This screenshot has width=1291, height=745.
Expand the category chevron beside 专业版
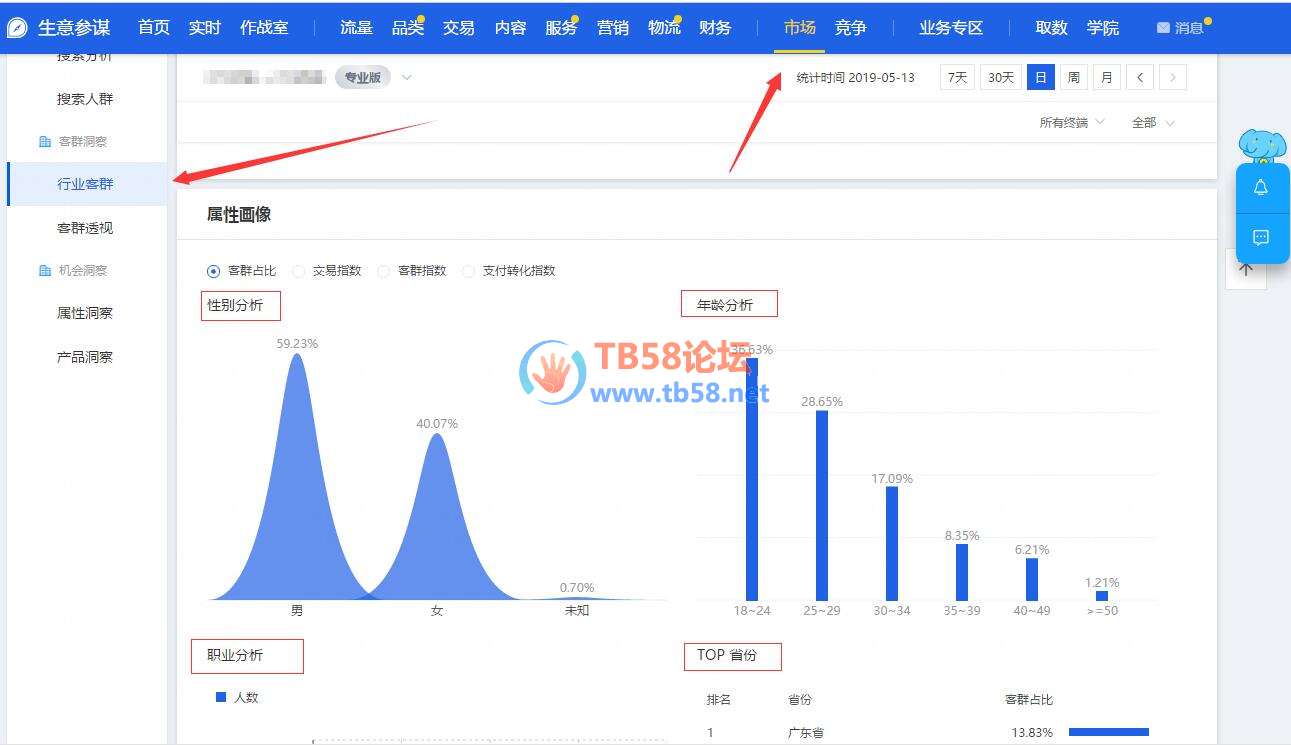407,77
